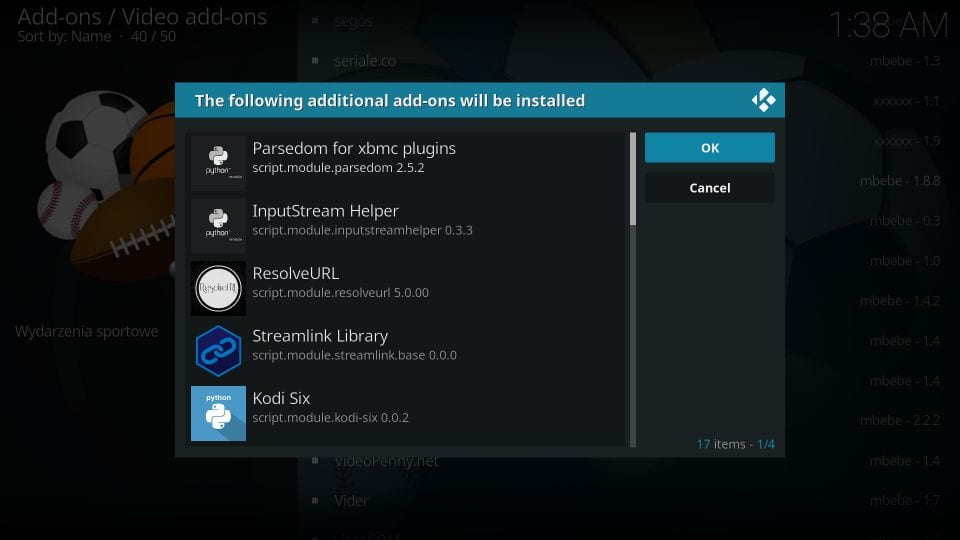Click 'script.module.streamlink.base 0.0.0' text
960x540 pixels.
coord(354,355)
